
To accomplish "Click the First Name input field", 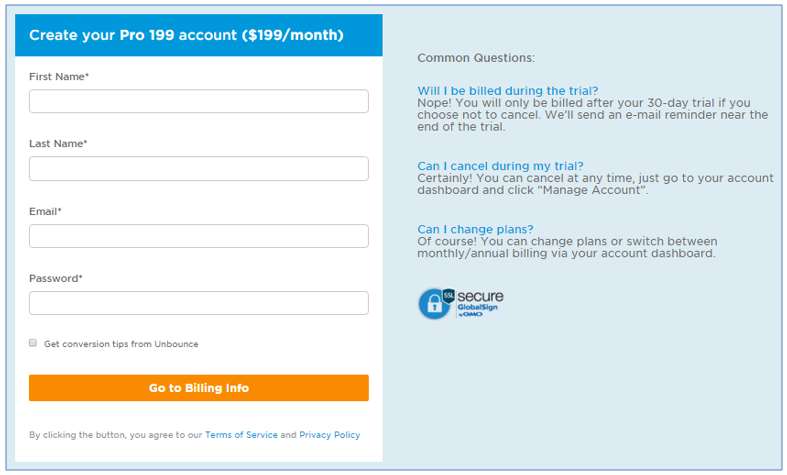I will tap(198, 101).
